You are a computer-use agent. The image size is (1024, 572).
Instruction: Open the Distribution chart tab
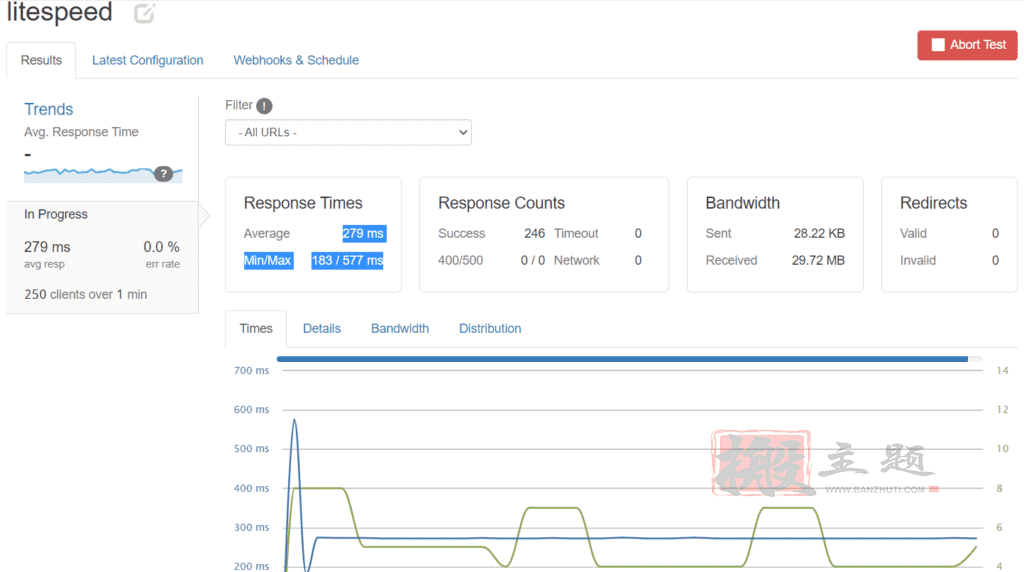coord(490,328)
